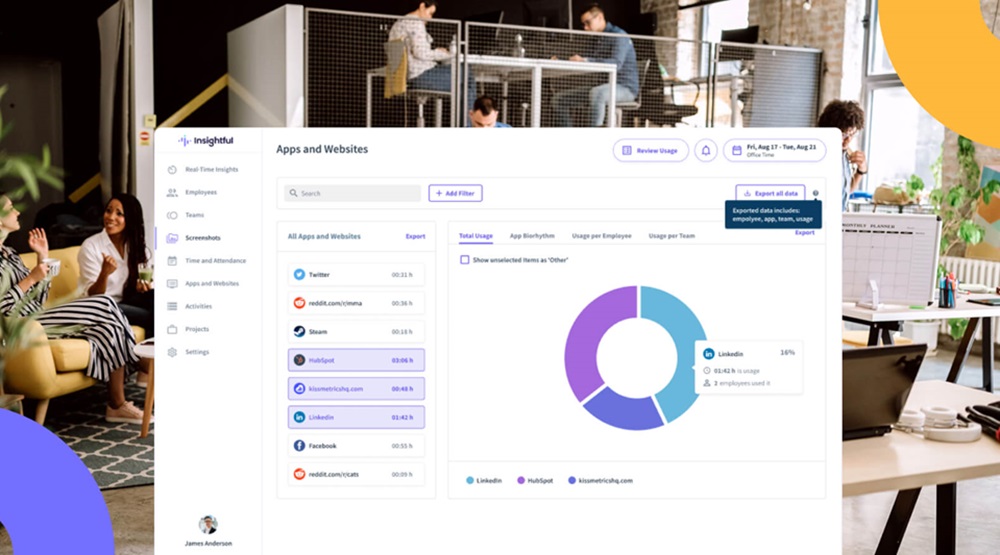Click the Time and Attendance calendar icon
Viewport: 1000px width, 555px height.
tap(172, 260)
